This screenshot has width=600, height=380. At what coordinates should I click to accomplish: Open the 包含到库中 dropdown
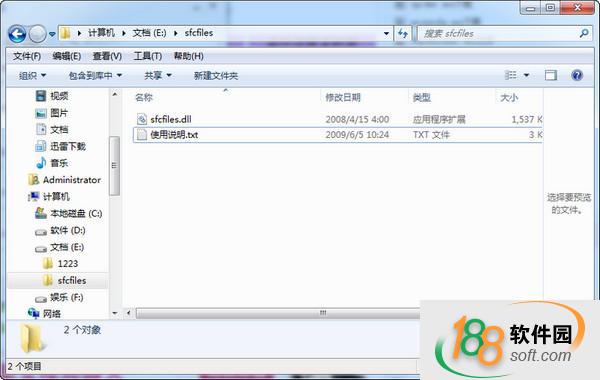(x=95, y=75)
